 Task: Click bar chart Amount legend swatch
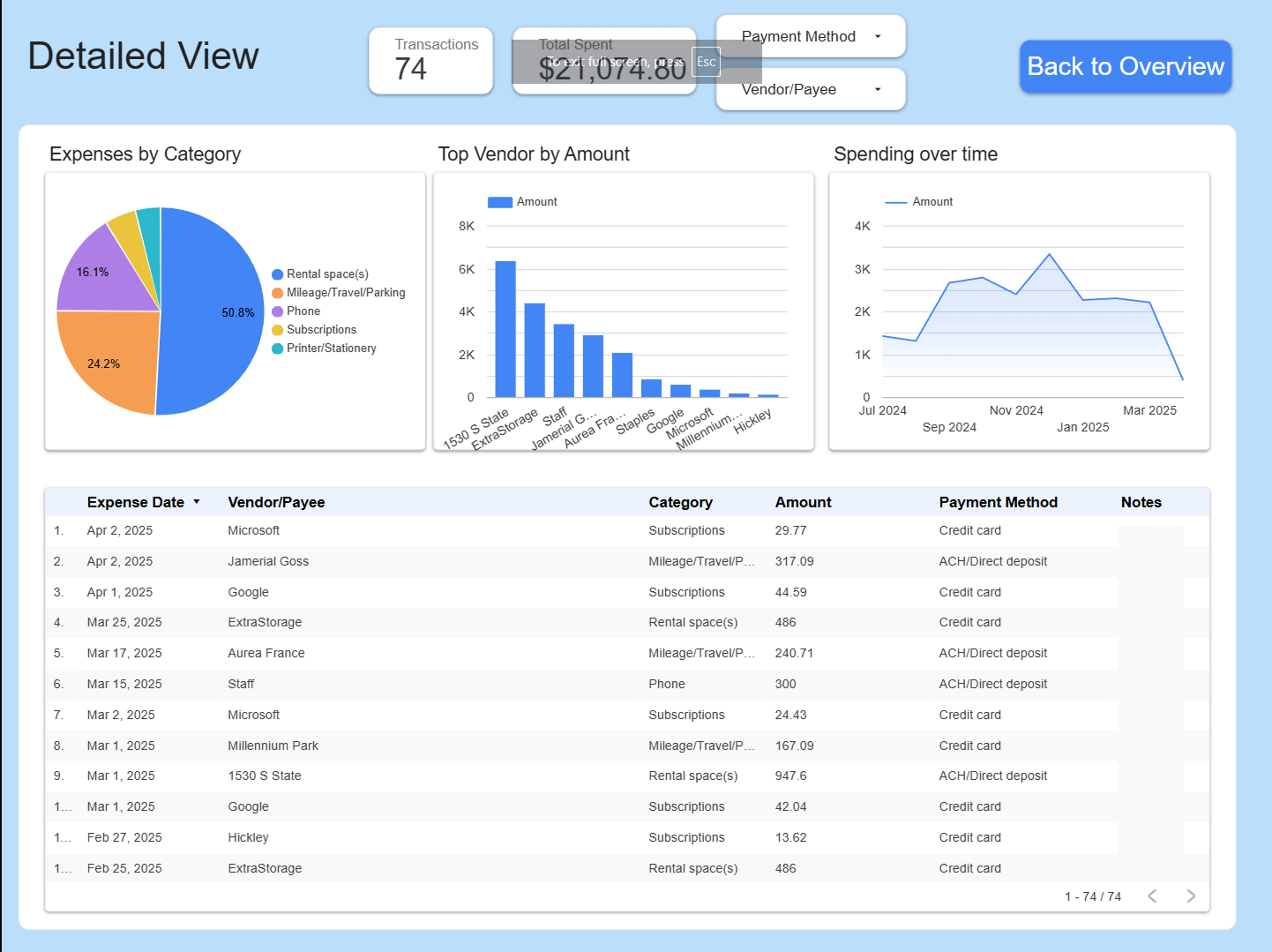point(500,202)
